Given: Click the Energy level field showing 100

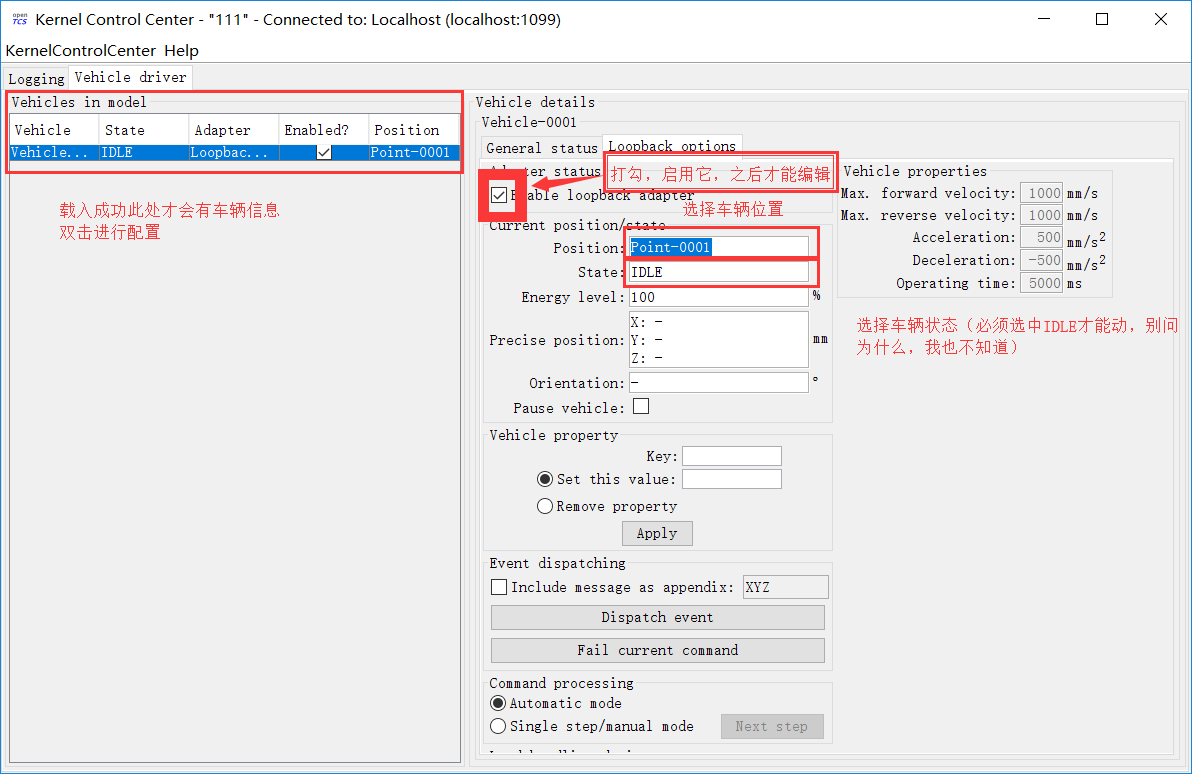Looking at the screenshot, I should (718, 296).
